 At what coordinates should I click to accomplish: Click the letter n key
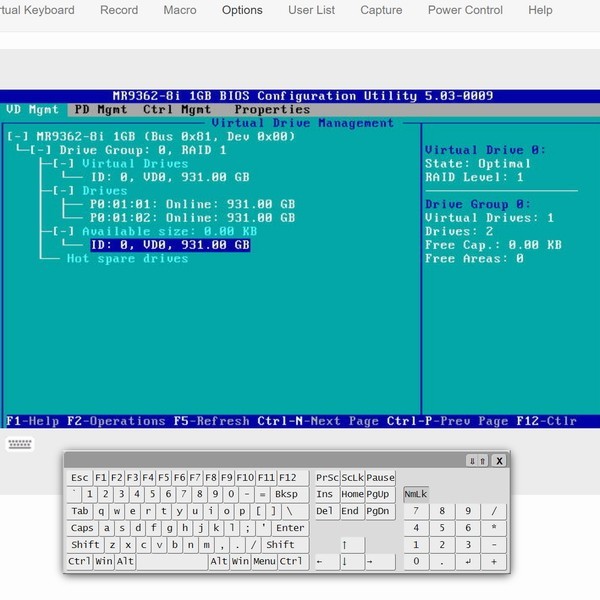click(191, 545)
